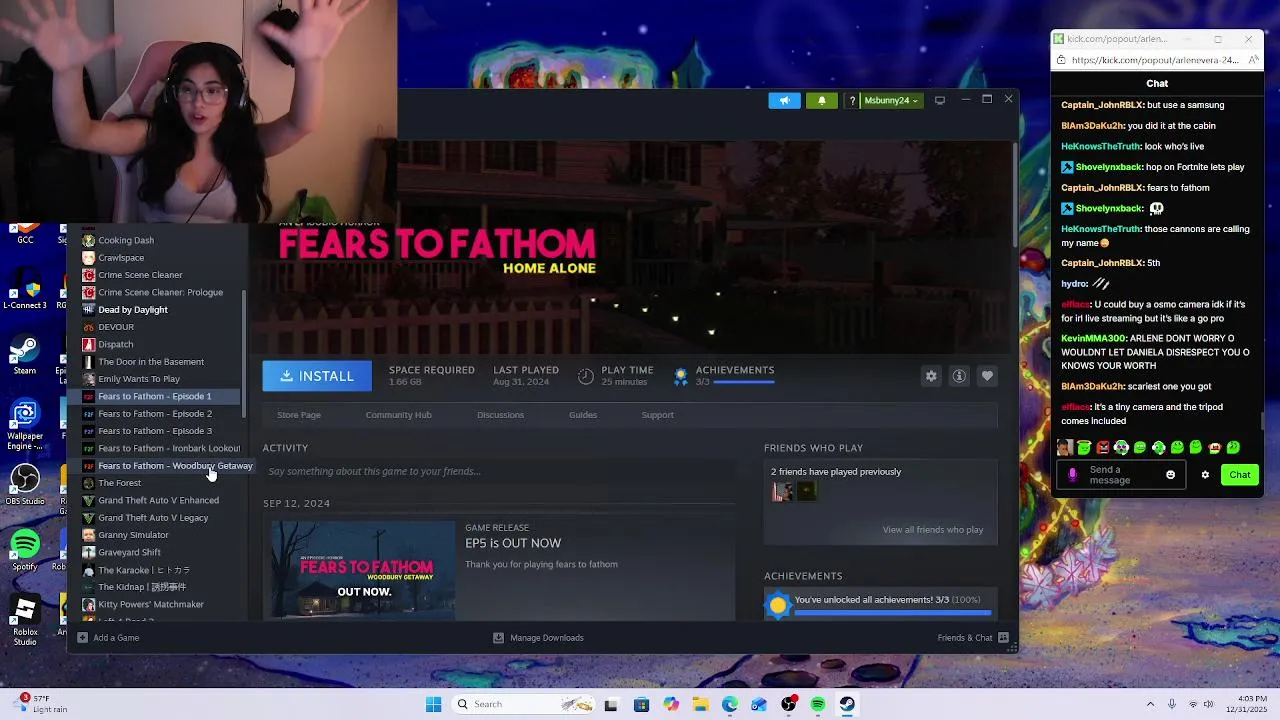Click Add a Game plus button

click(83, 638)
